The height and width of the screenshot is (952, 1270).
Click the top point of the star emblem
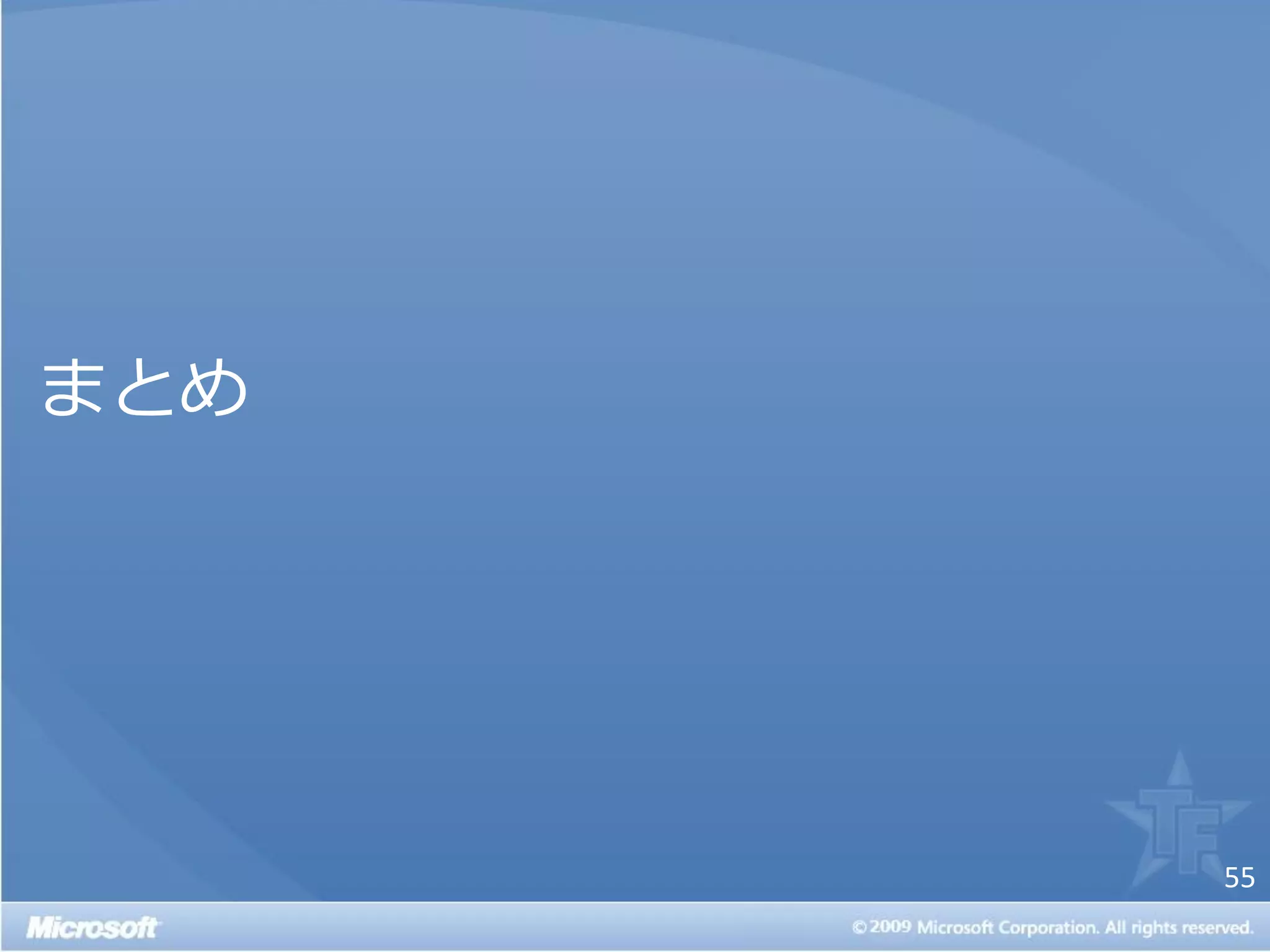click(x=1180, y=764)
